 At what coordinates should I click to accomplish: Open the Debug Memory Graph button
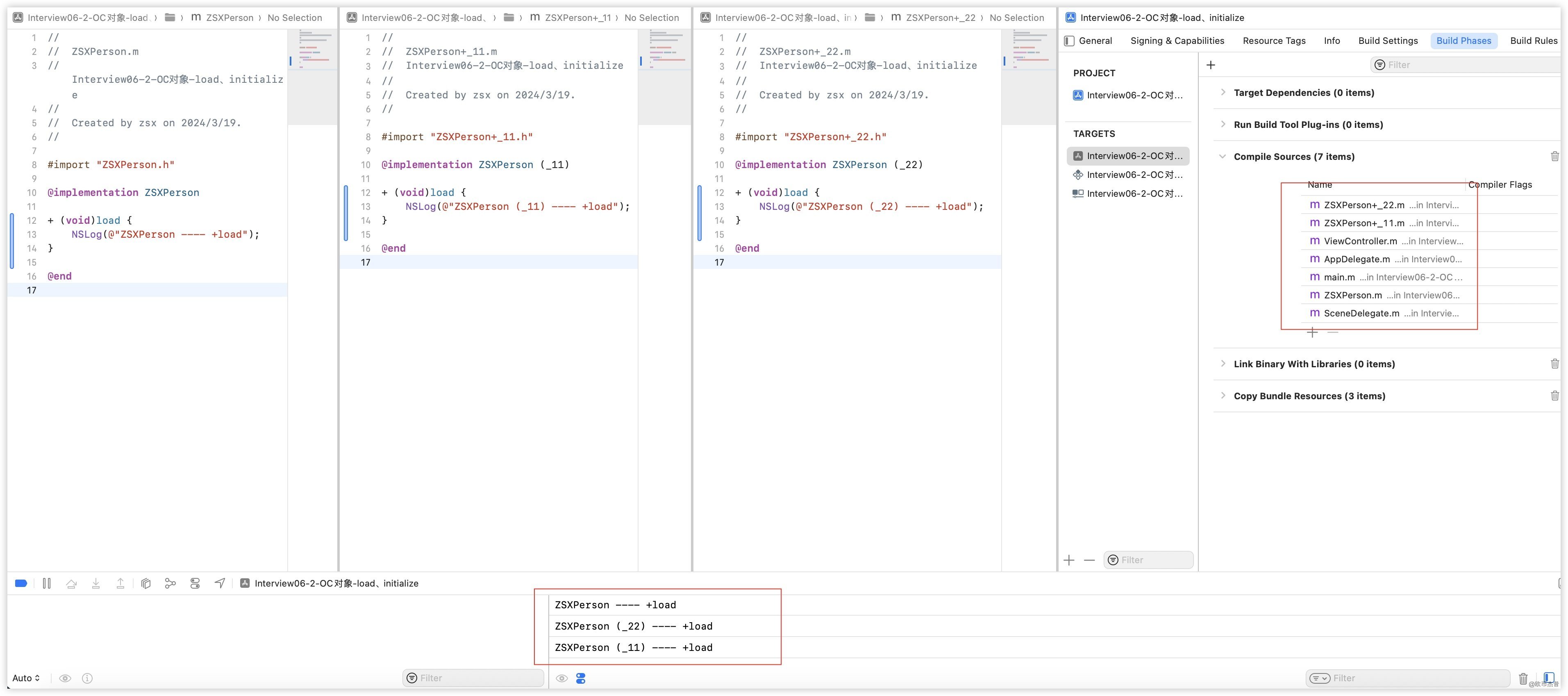pyautogui.click(x=170, y=583)
